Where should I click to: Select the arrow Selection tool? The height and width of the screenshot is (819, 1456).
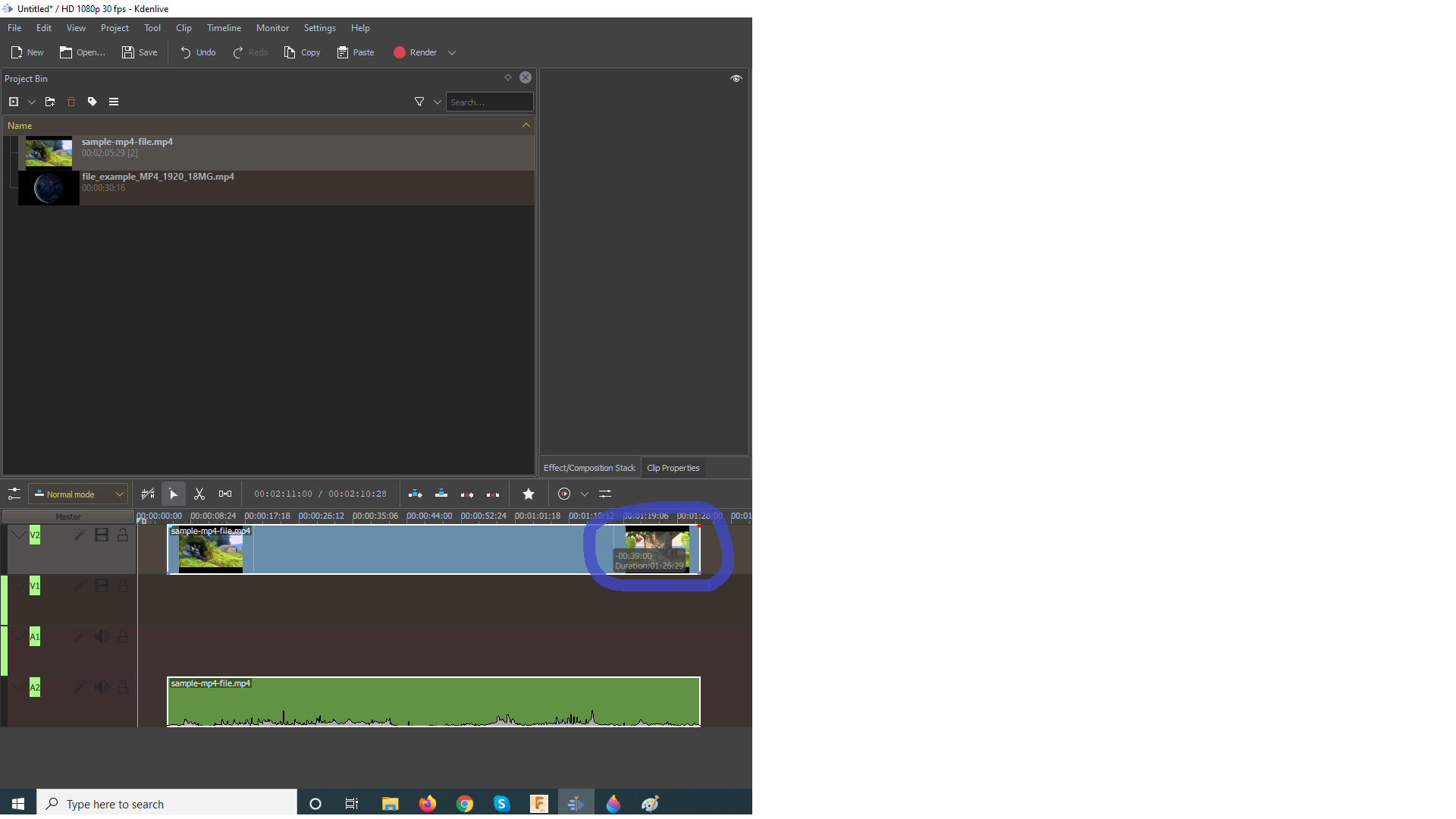(174, 494)
